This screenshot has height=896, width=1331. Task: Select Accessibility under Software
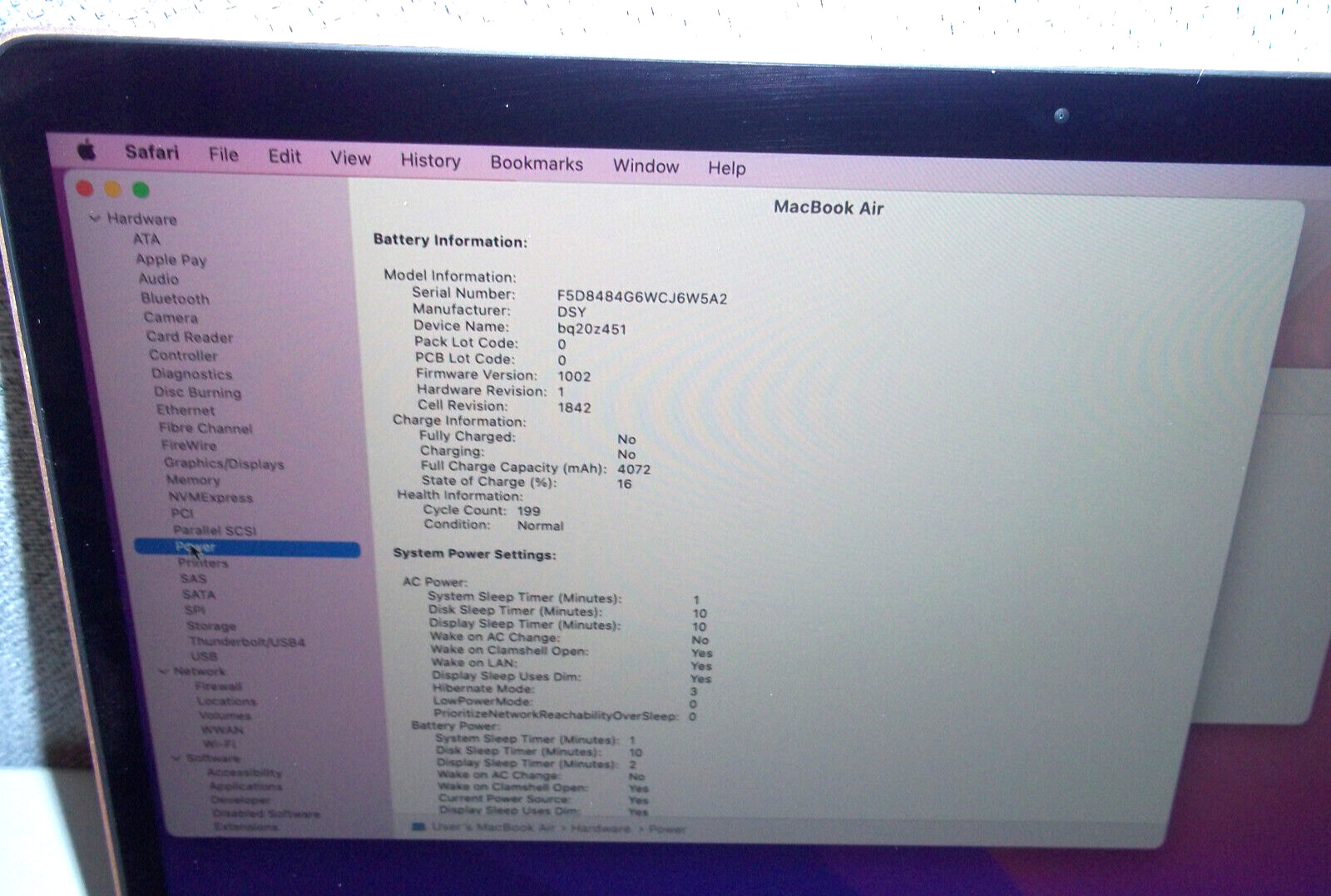245,773
